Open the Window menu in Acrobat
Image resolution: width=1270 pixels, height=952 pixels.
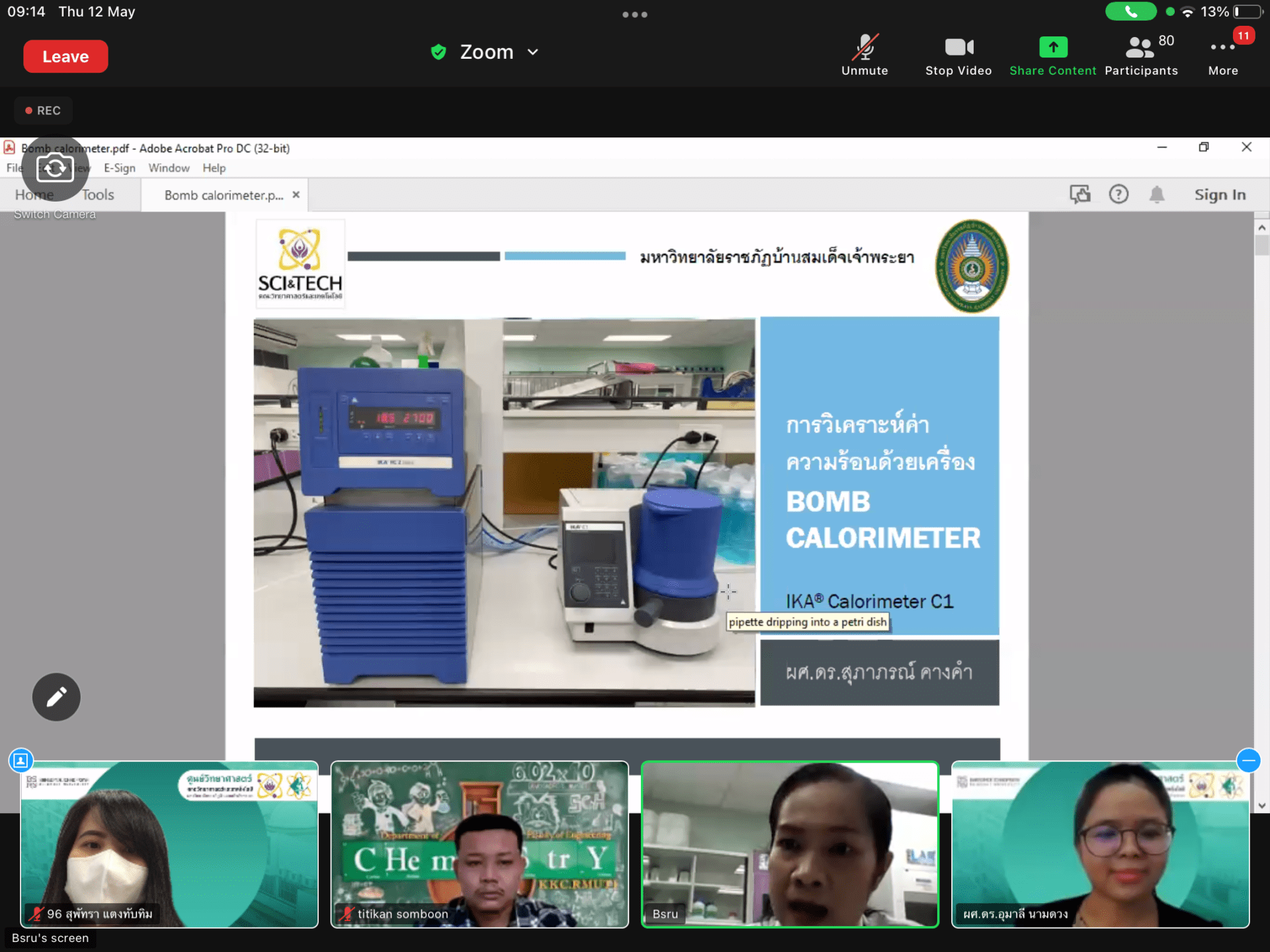click(x=169, y=168)
